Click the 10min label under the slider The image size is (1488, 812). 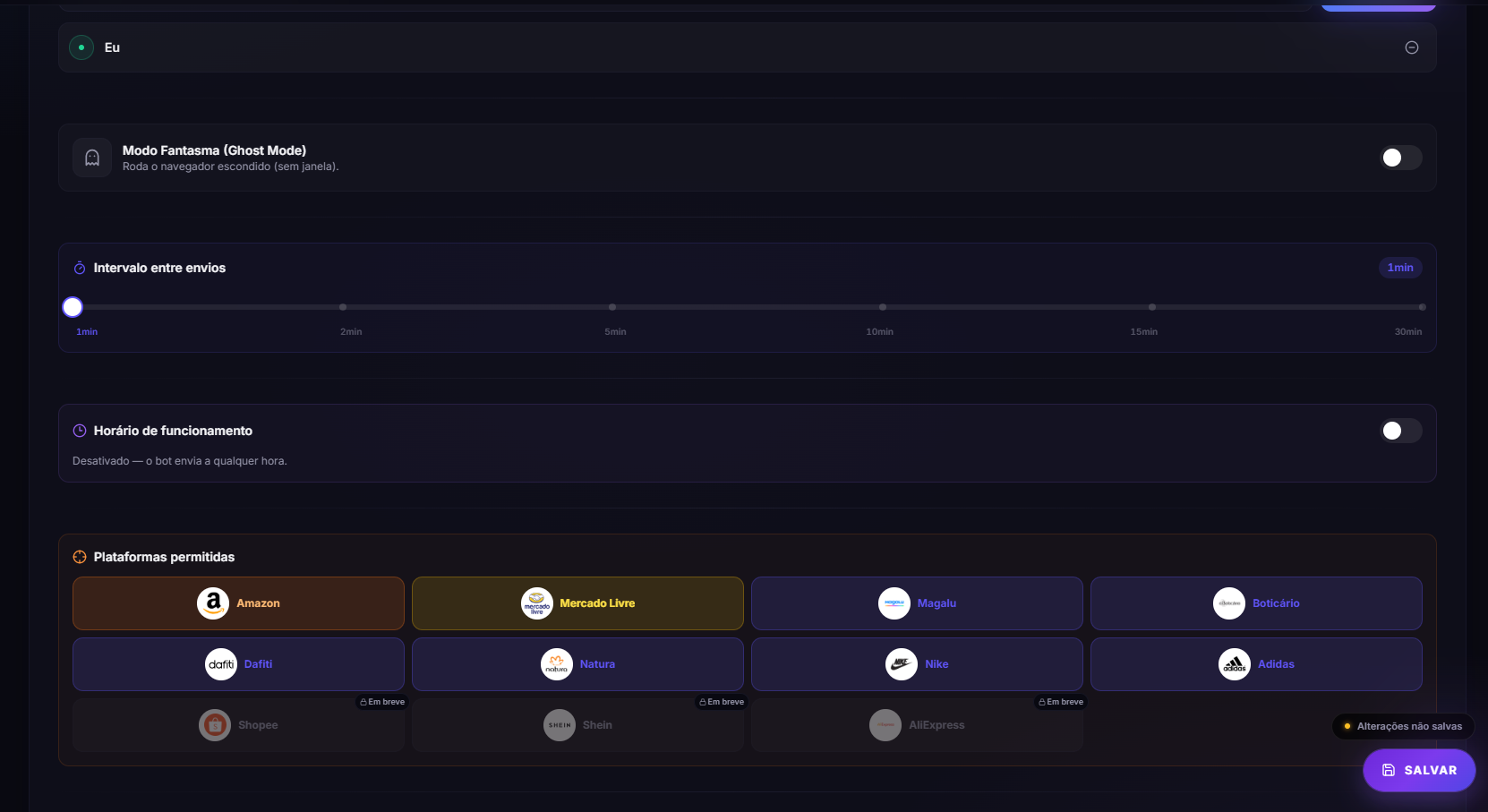[879, 331]
